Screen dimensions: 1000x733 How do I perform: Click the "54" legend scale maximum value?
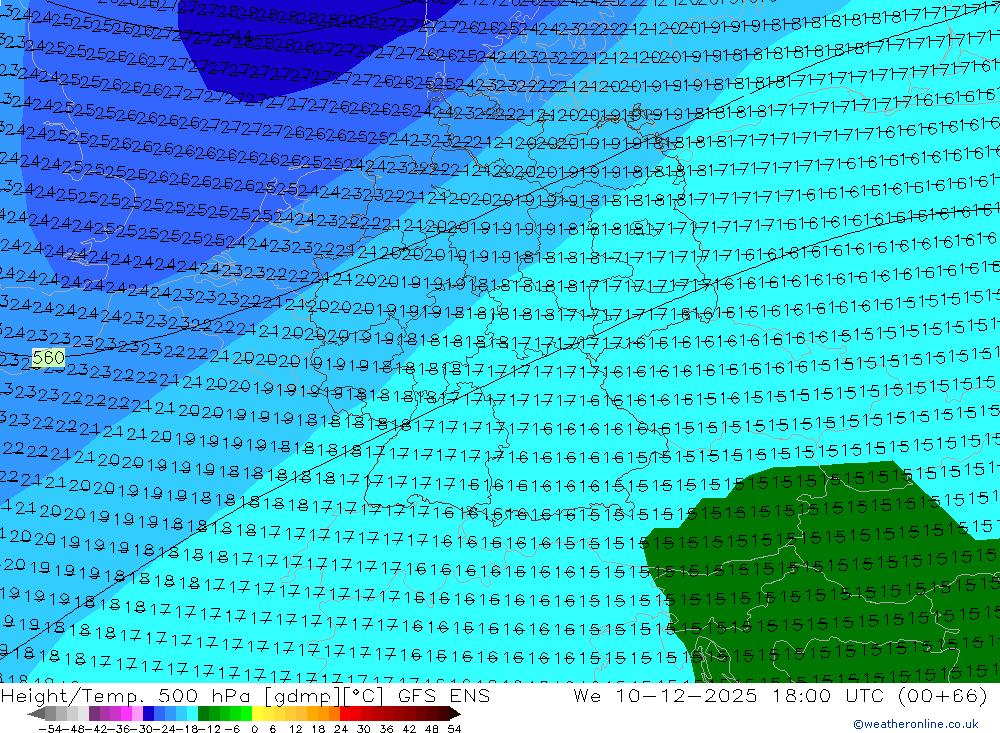[x=454, y=729]
